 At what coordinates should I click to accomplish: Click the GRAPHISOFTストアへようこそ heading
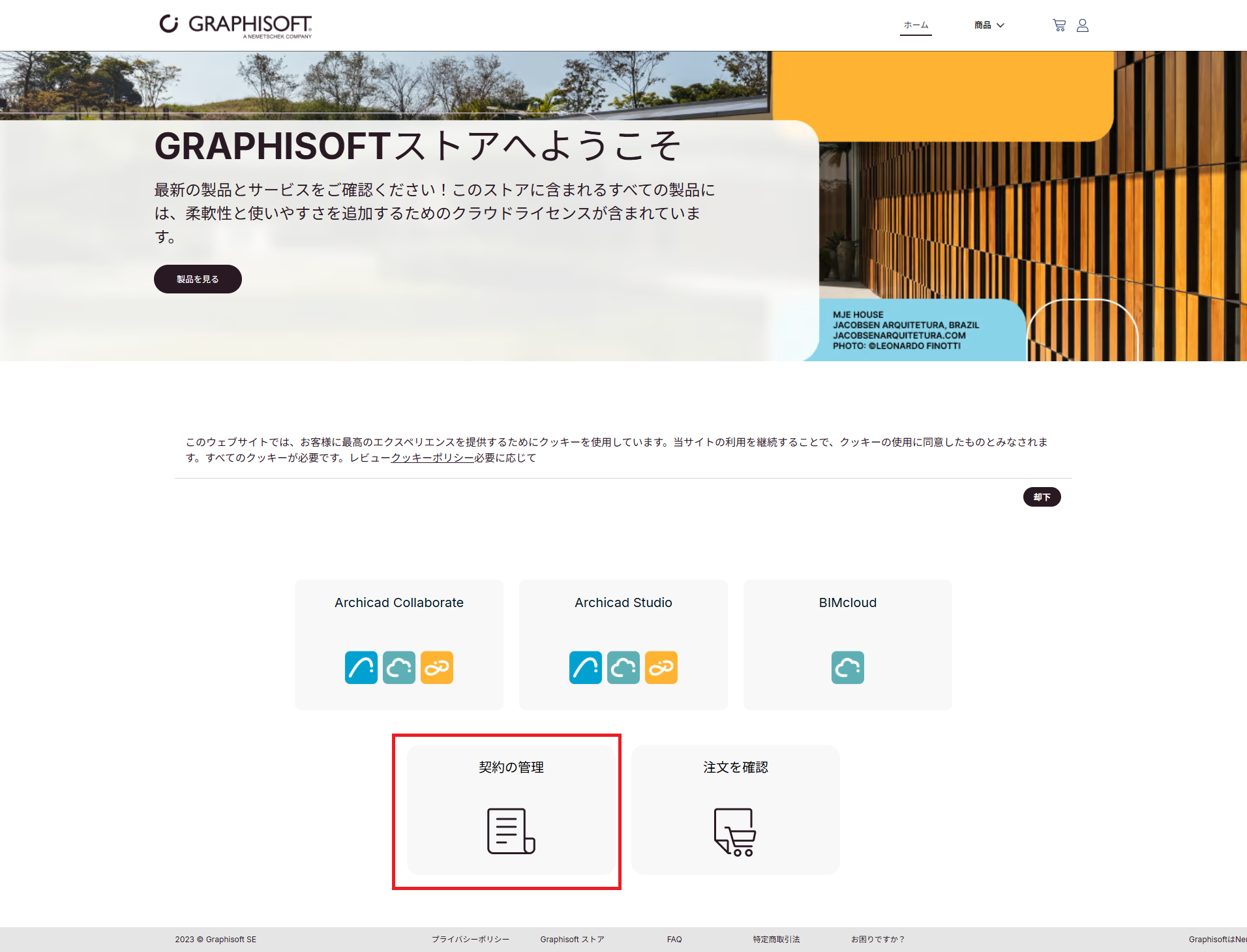[418, 146]
